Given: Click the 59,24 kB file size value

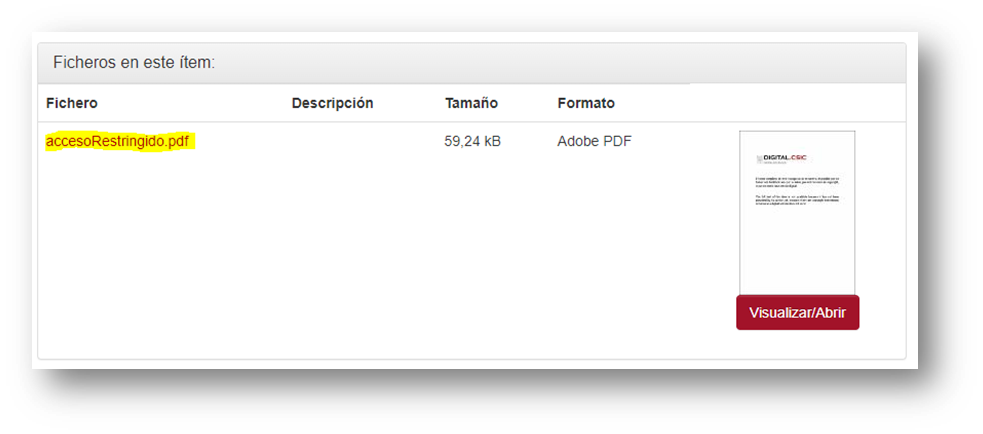Looking at the screenshot, I should (472, 142).
